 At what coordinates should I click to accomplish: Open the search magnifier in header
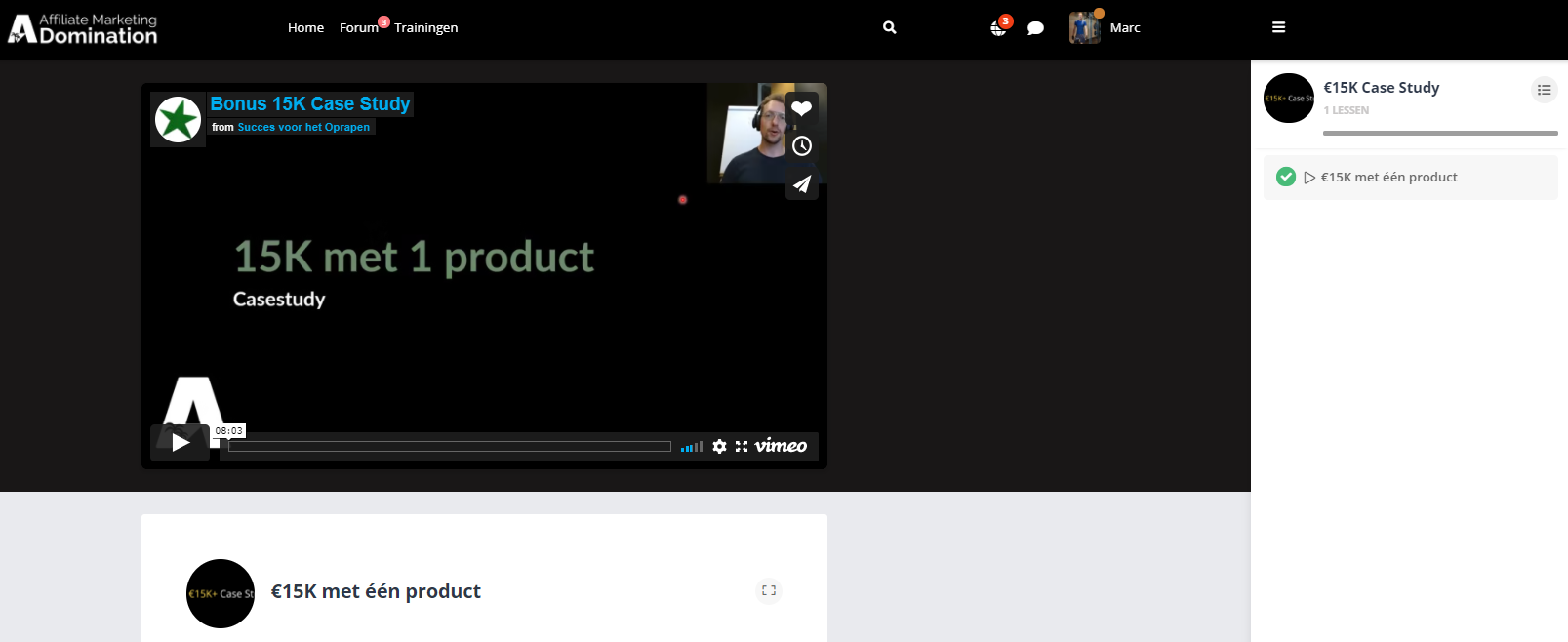tap(889, 27)
